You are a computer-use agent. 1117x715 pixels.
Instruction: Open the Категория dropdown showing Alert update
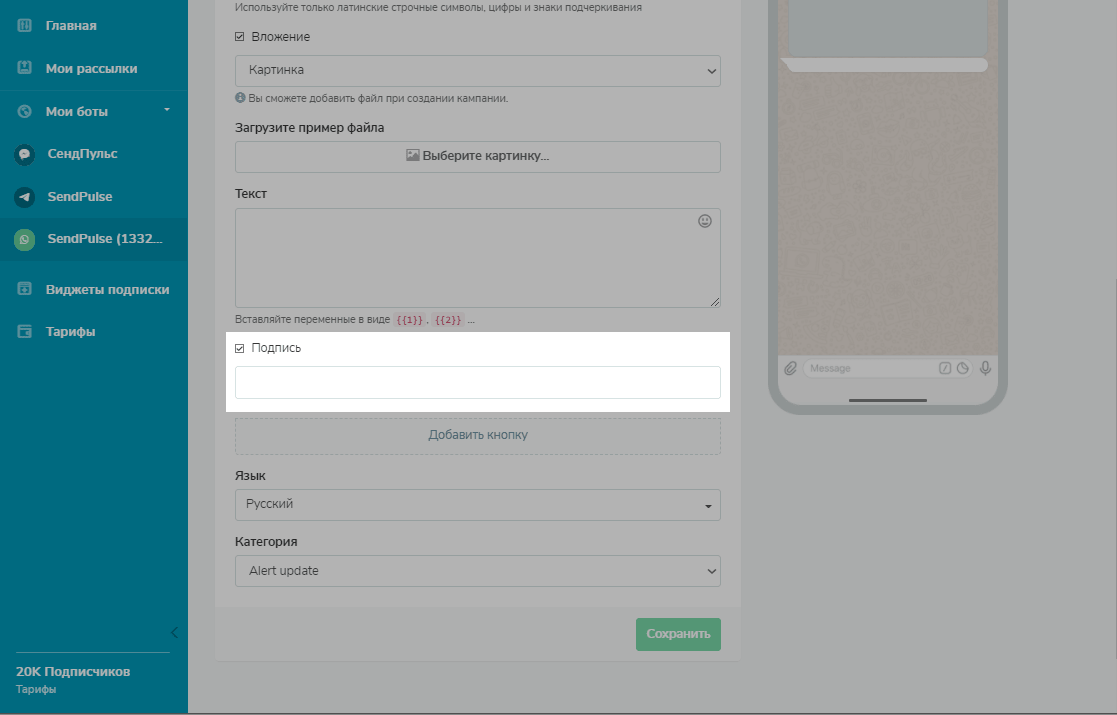click(477, 571)
